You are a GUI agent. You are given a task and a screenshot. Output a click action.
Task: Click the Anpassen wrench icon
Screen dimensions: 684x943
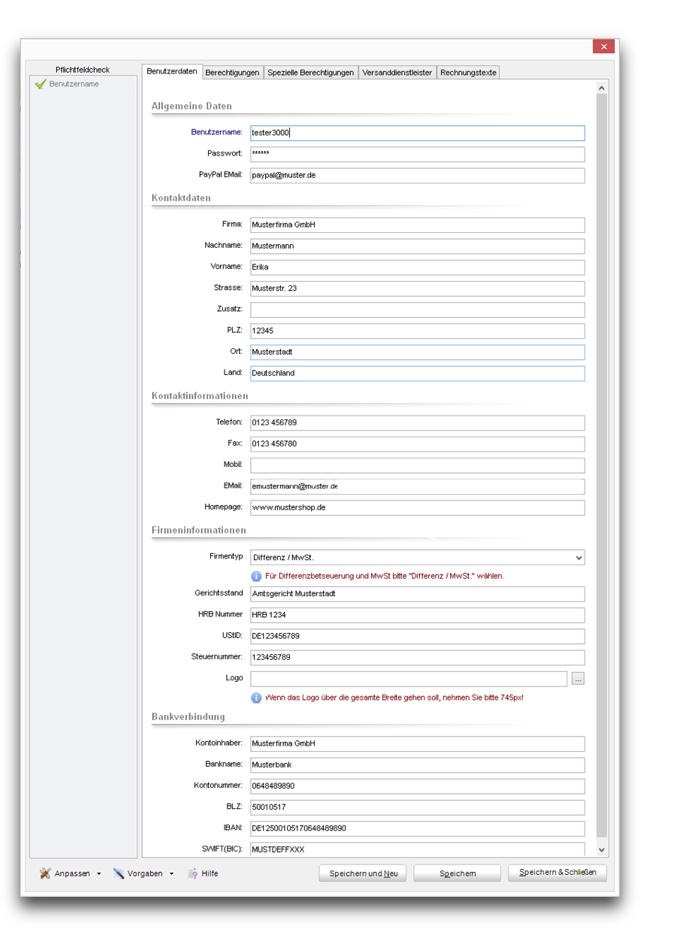pyautogui.click(x=45, y=873)
